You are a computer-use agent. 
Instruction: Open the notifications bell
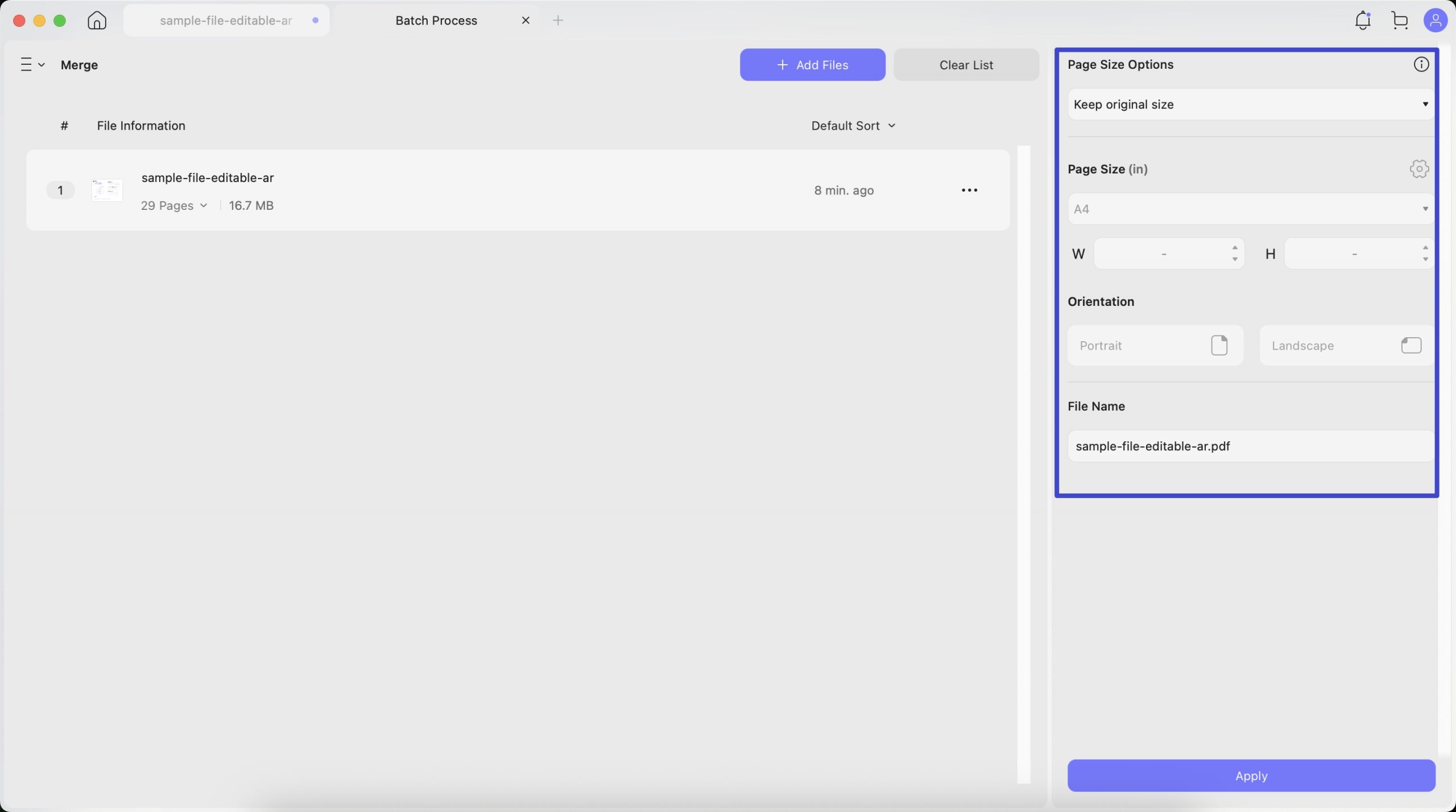click(1363, 20)
